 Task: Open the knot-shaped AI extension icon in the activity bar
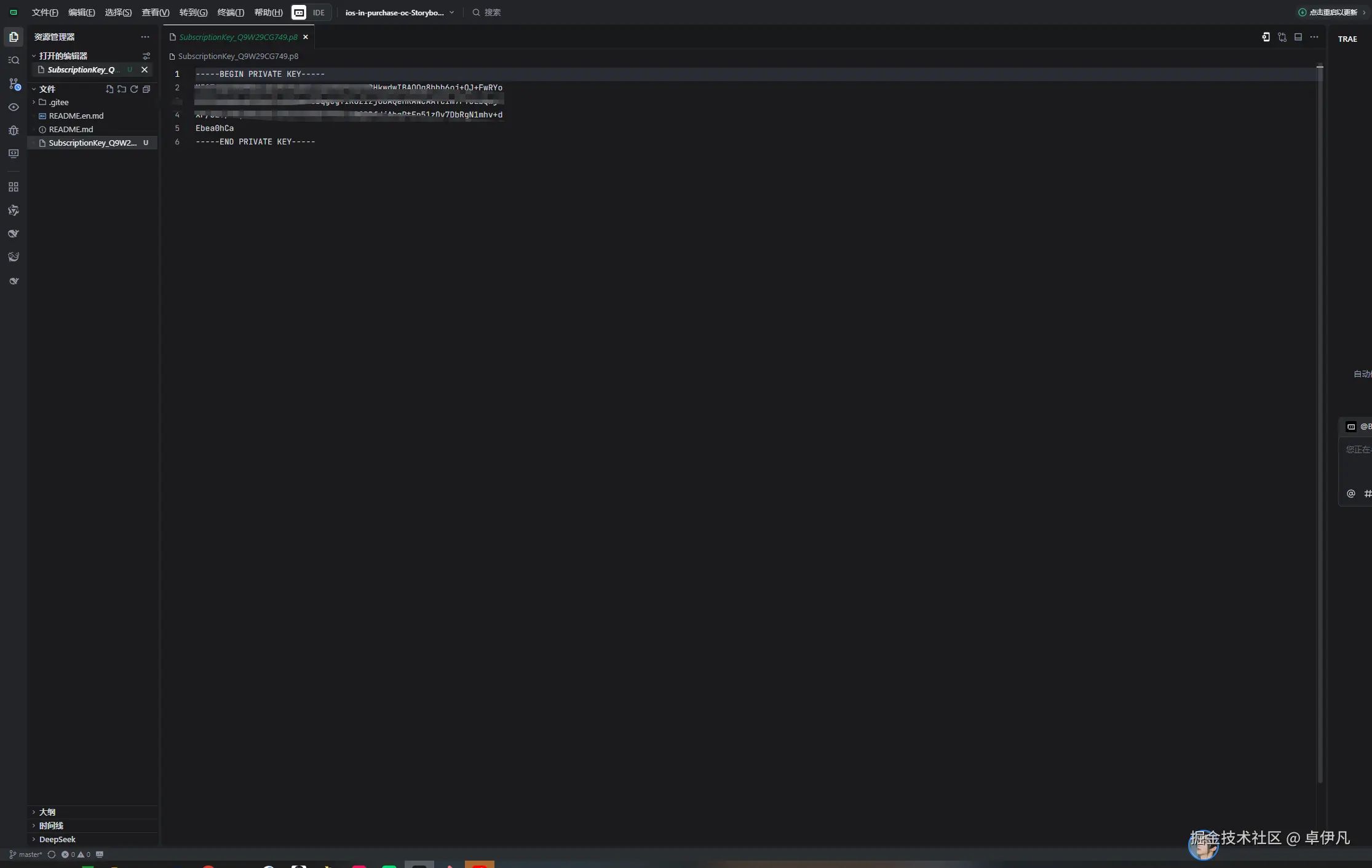tap(14, 210)
